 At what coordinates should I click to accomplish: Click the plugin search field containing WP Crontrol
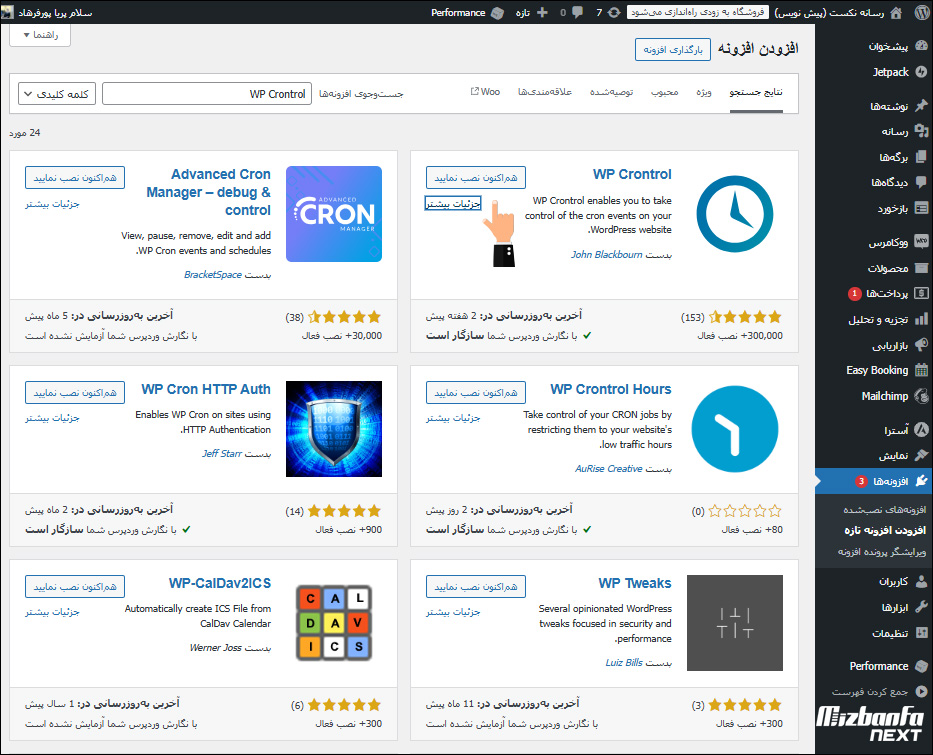point(207,94)
